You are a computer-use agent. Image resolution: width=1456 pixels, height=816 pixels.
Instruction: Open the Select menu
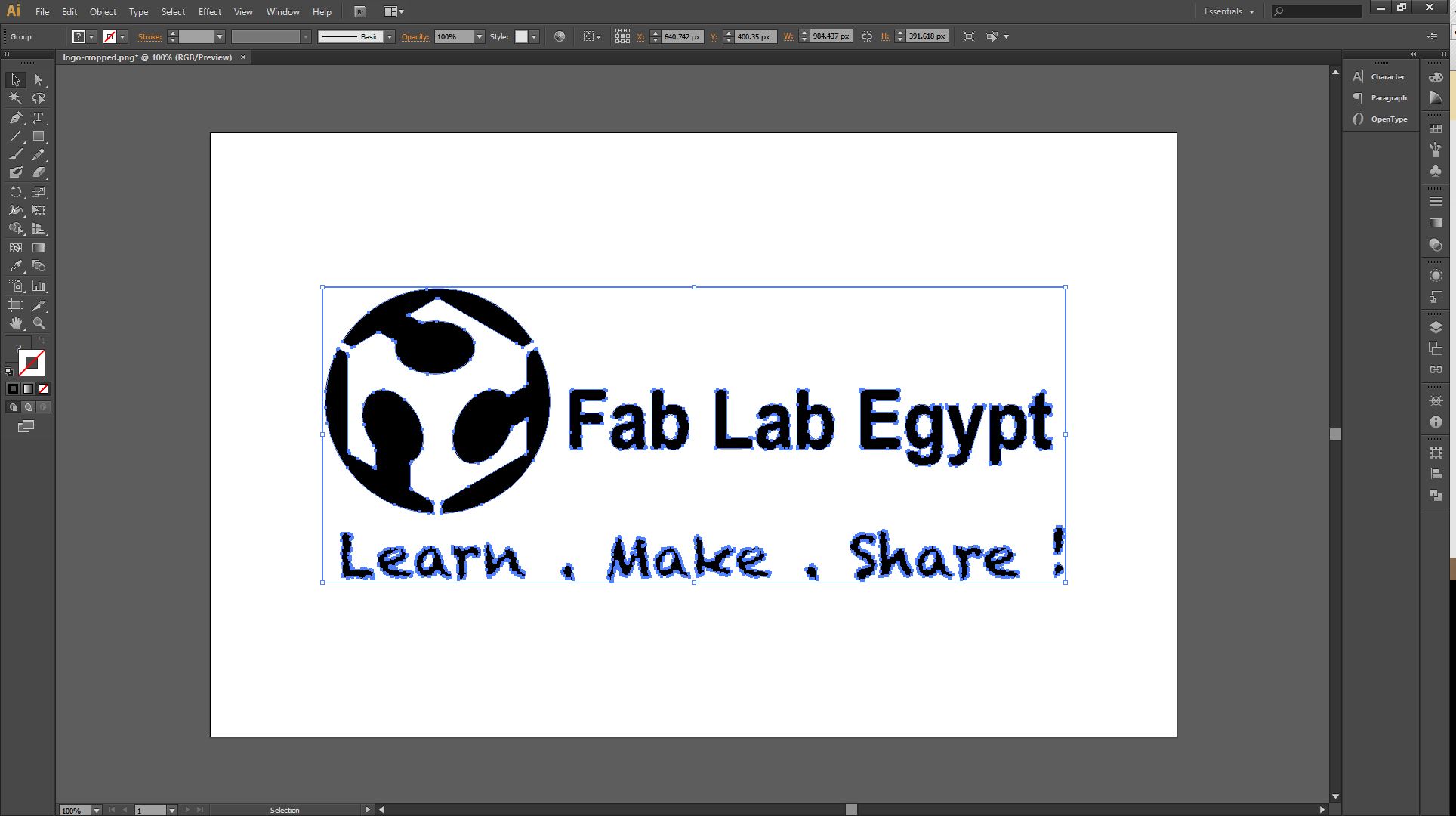173,12
